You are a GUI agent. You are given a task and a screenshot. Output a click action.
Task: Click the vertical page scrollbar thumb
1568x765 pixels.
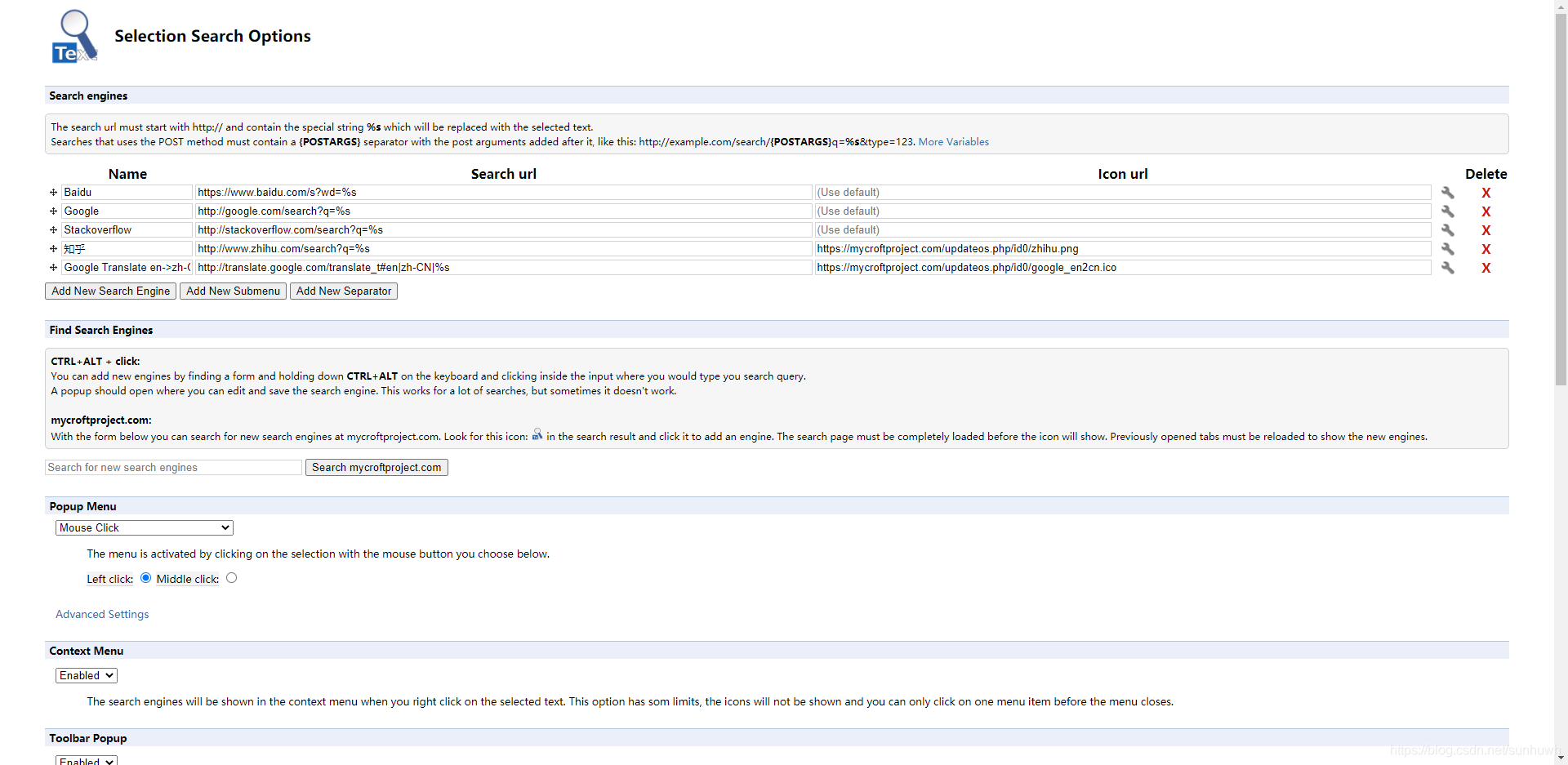[x=1561, y=198]
